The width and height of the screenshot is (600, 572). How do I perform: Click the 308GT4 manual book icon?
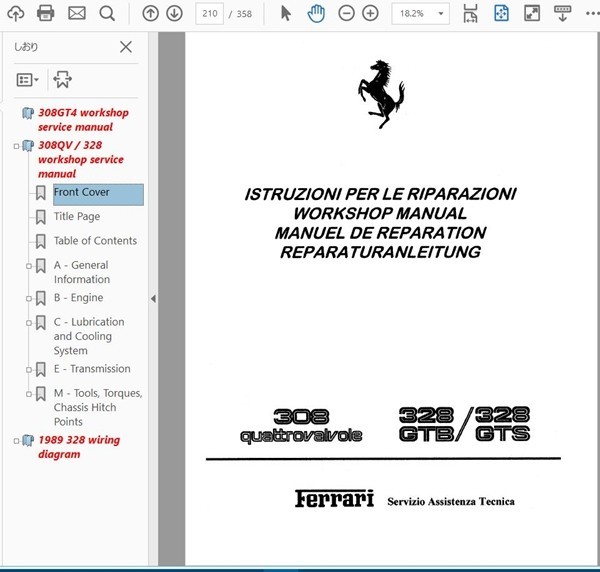click(x=28, y=113)
